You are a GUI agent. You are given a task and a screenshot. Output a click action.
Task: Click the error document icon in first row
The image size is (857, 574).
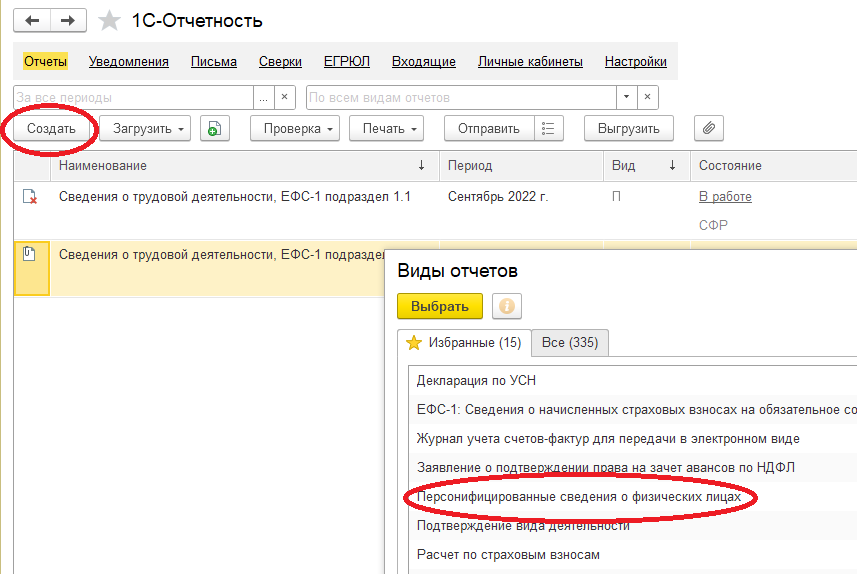click(x=30, y=197)
